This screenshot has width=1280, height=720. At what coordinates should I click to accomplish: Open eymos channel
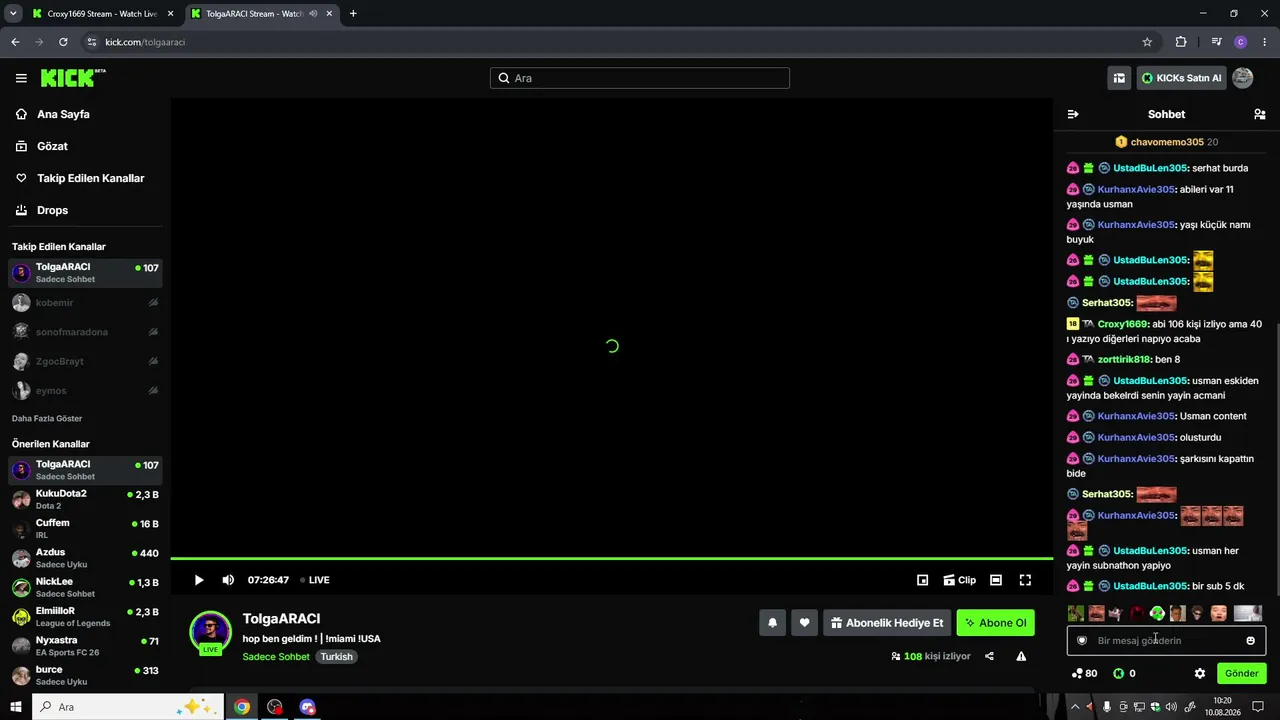click(85, 390)
